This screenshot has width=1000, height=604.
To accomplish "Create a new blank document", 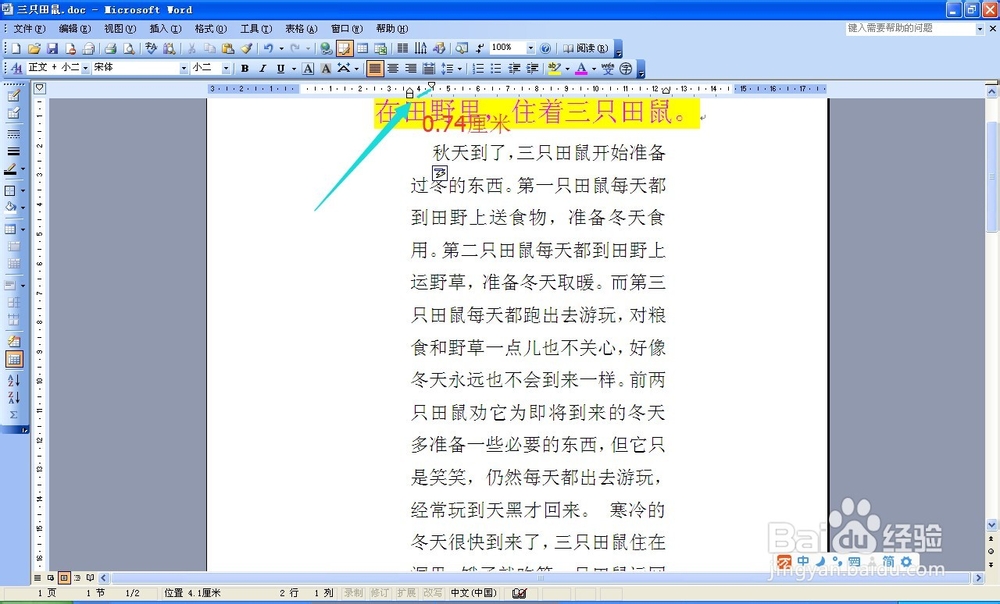I will 16,48.
